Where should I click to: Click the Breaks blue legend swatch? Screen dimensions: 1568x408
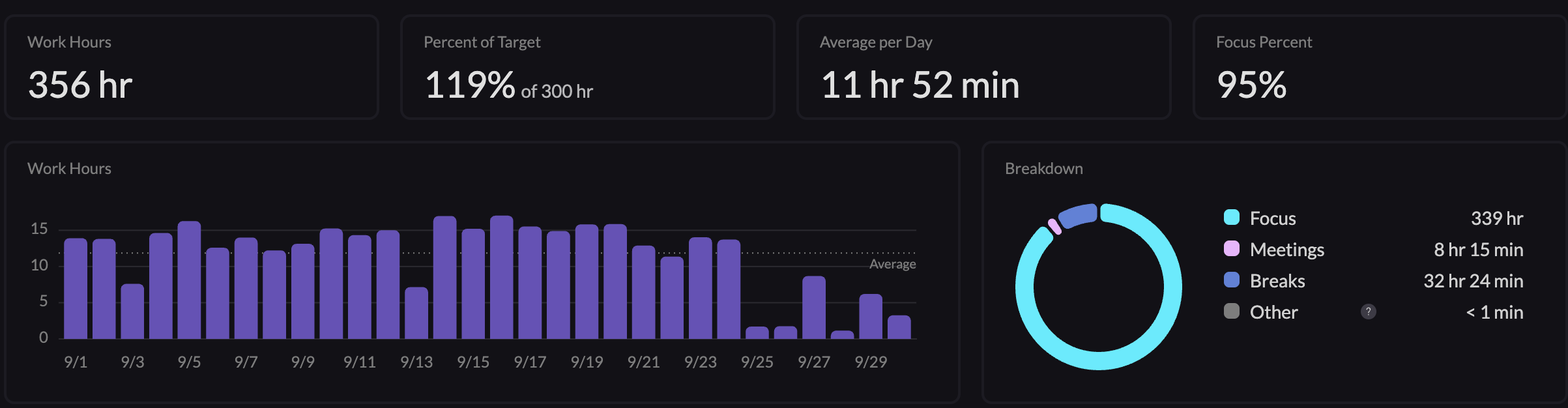coord(1231,280)
